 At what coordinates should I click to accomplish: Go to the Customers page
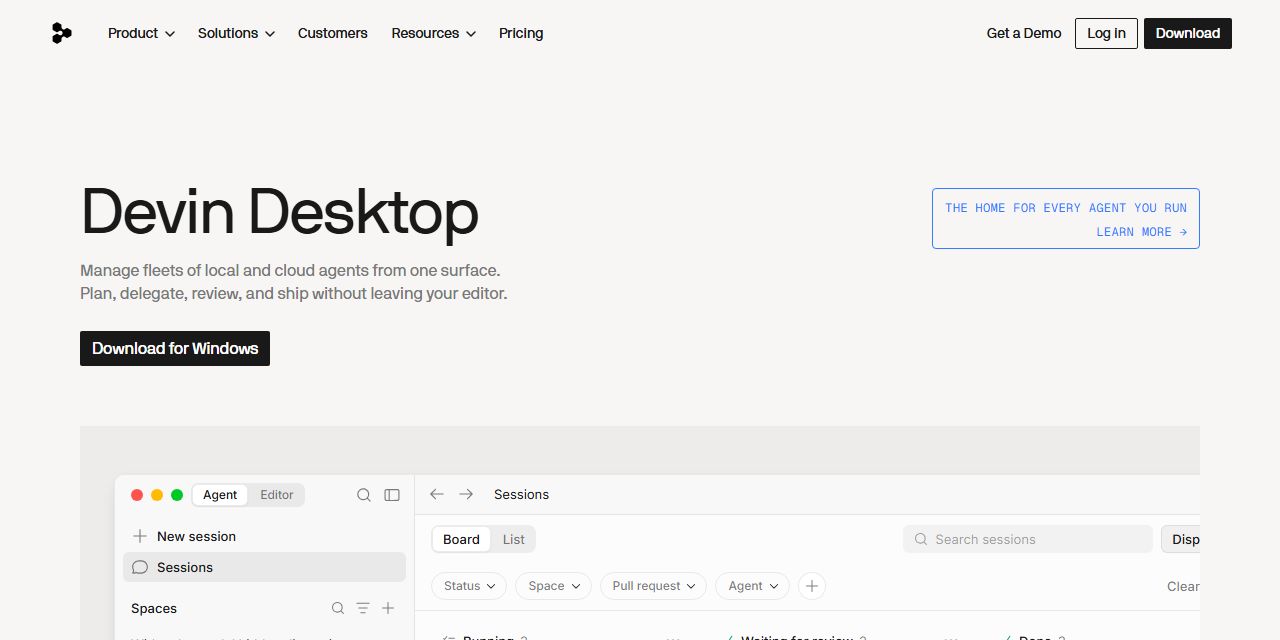(x=333, y=33)
